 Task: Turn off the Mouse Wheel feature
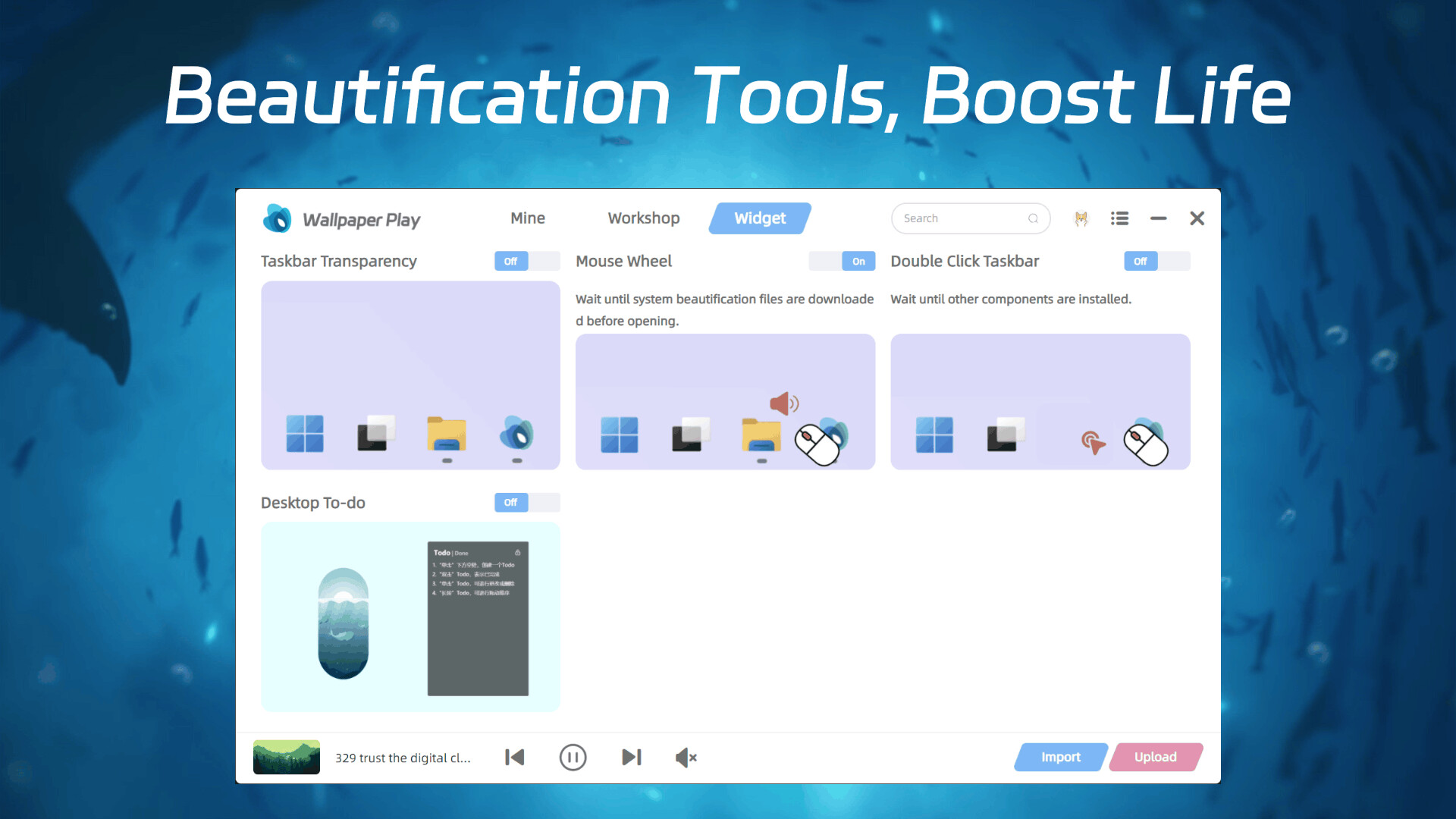[842, 261]
